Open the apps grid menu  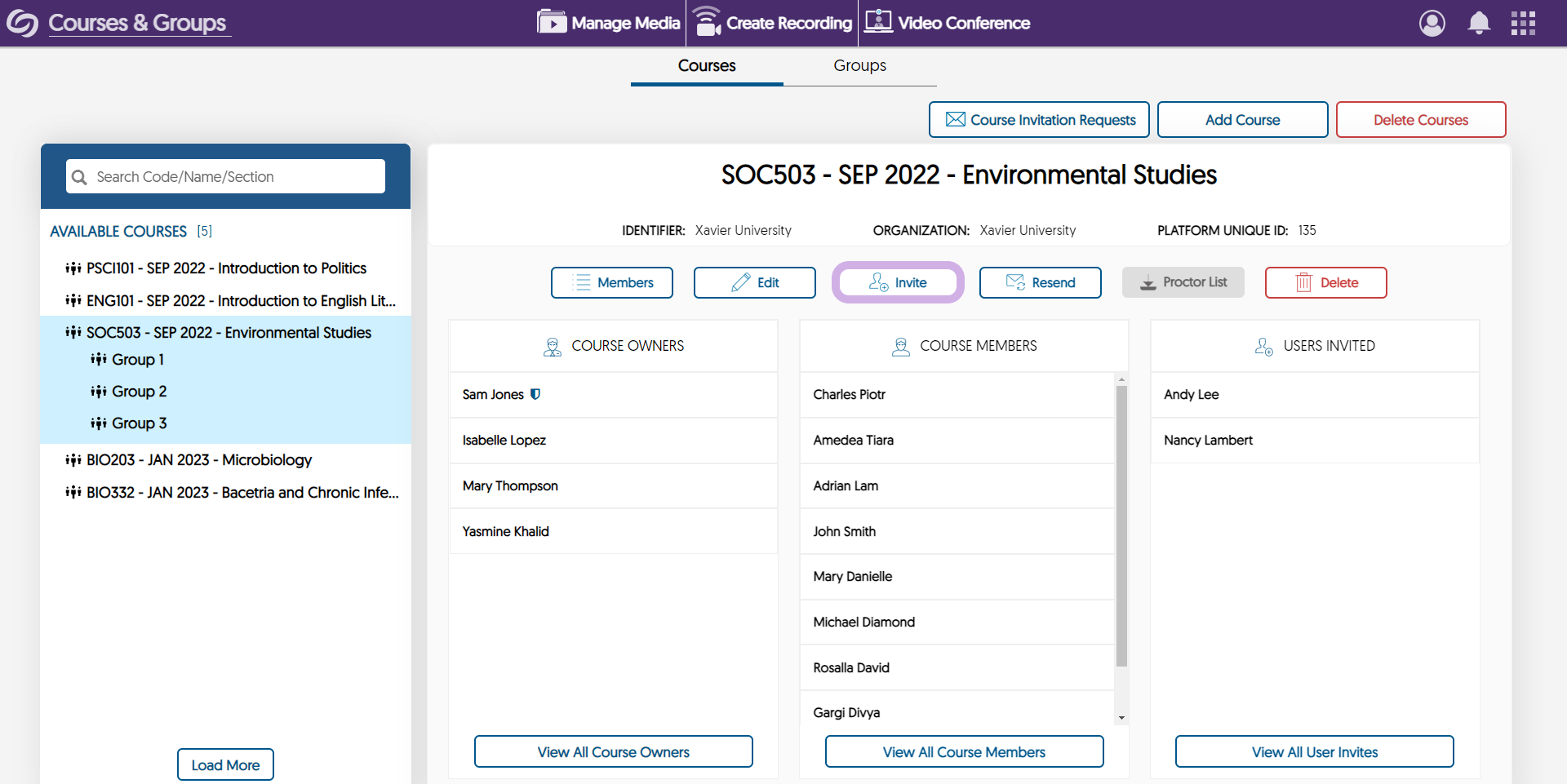[1523, 23]
